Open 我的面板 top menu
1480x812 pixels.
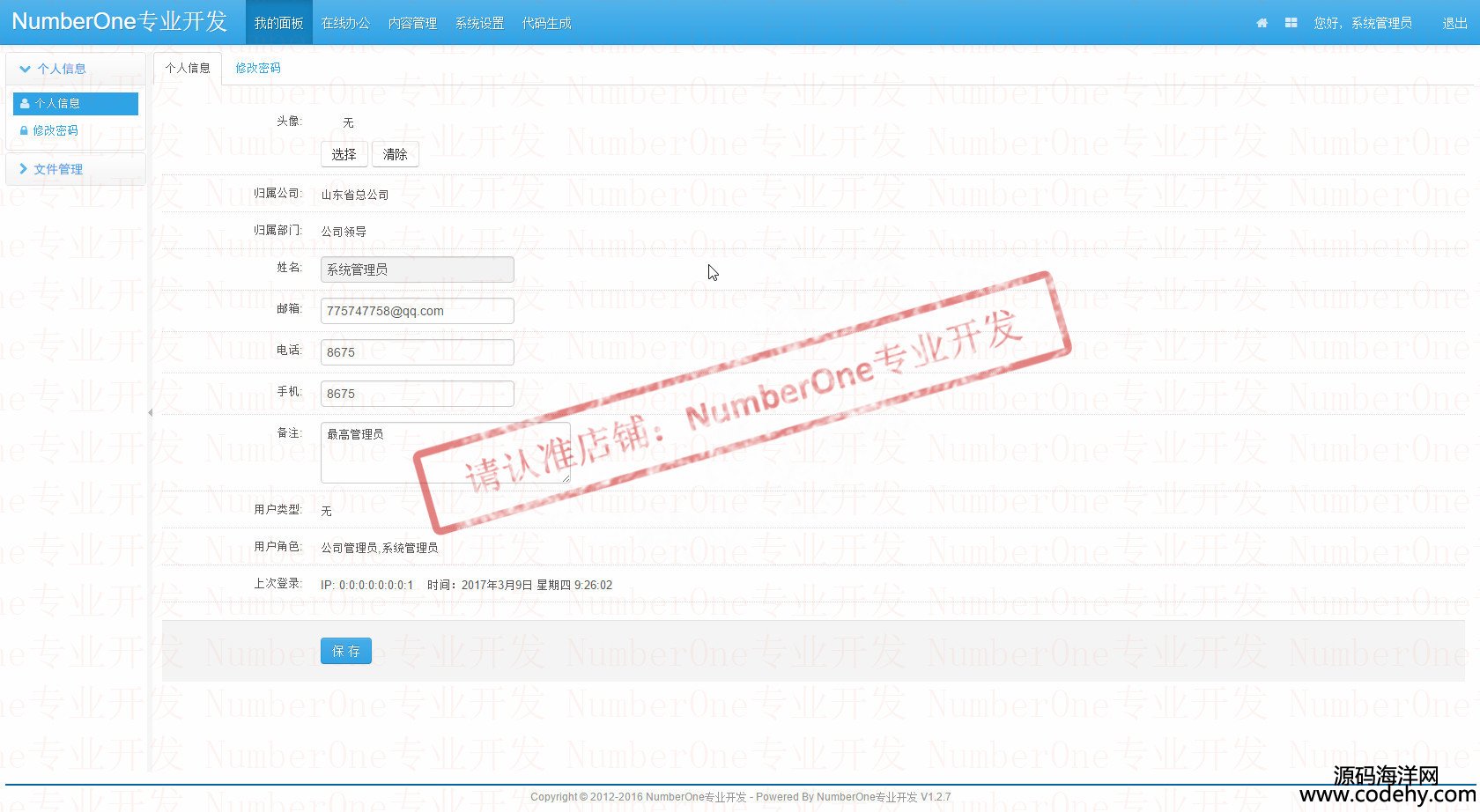point(278,23)
